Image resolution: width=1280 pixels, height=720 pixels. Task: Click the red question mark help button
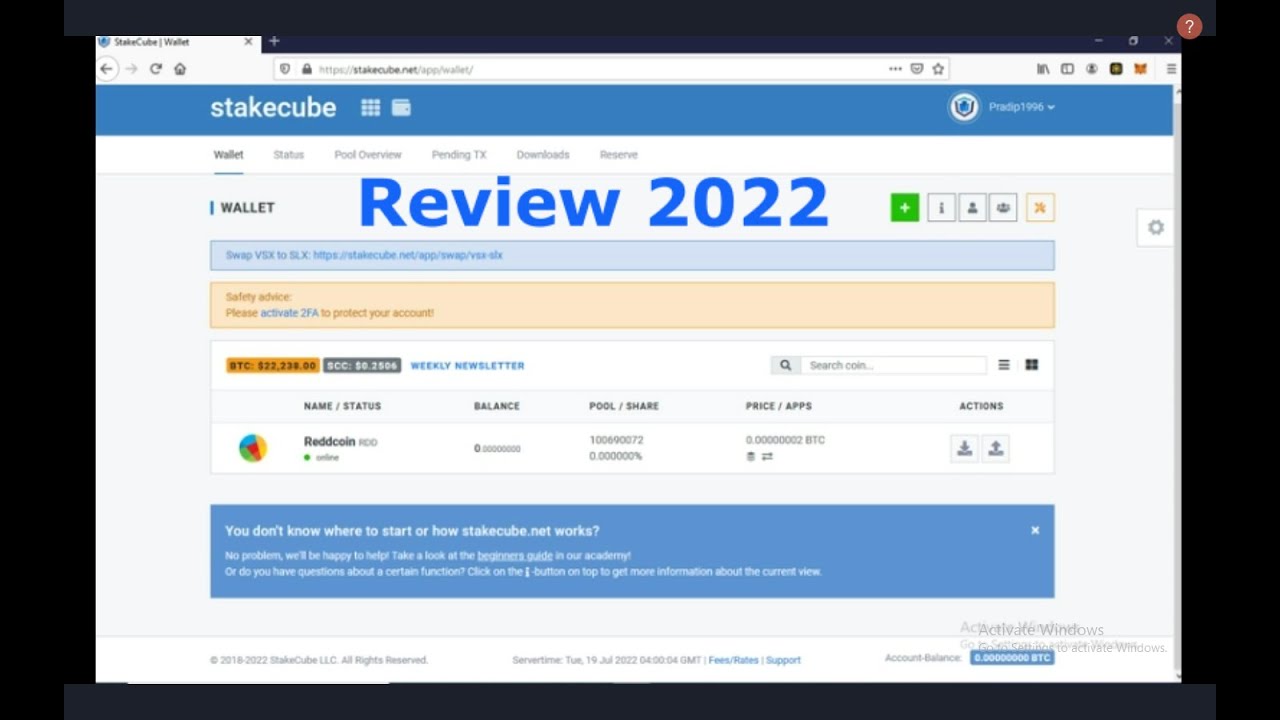pos(1189,27)
